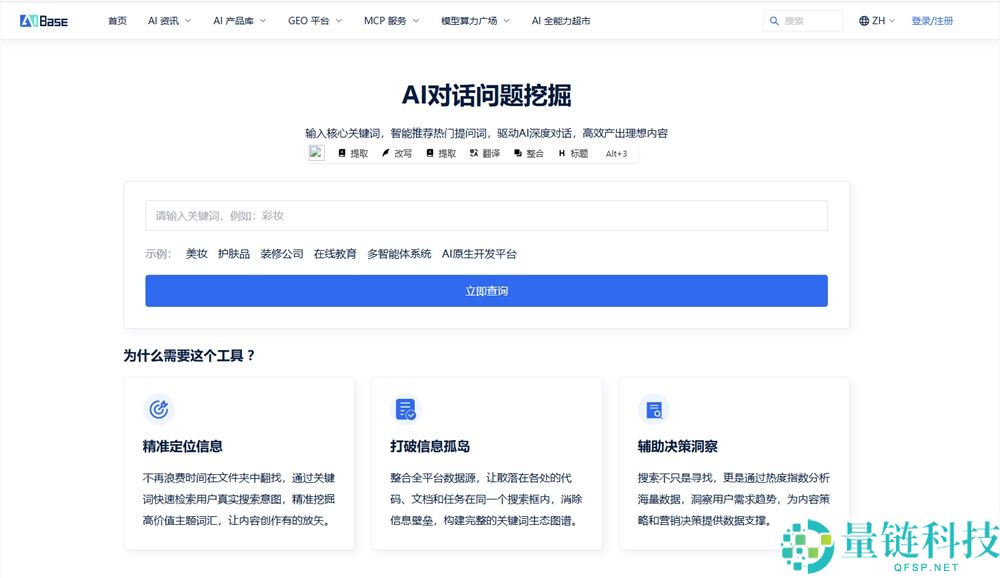Screen dimensions: 1000x578
Task: Click the subtitle starting 输入核心关键词
Action: 487,133
